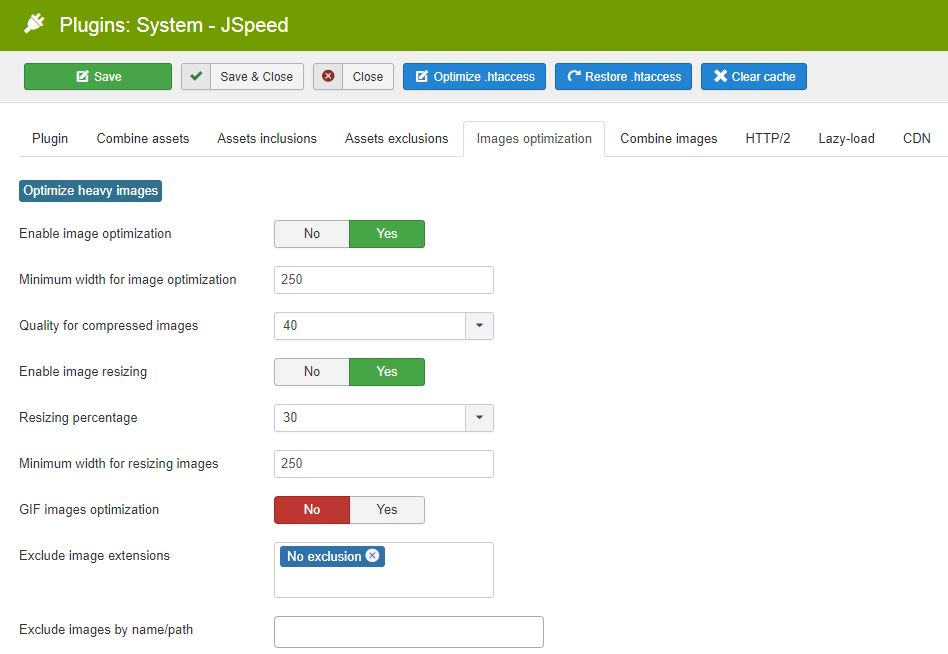Open the Lazy-load tab
The width and height of the screenshot is (948, 654).
[x=846, y=139]
